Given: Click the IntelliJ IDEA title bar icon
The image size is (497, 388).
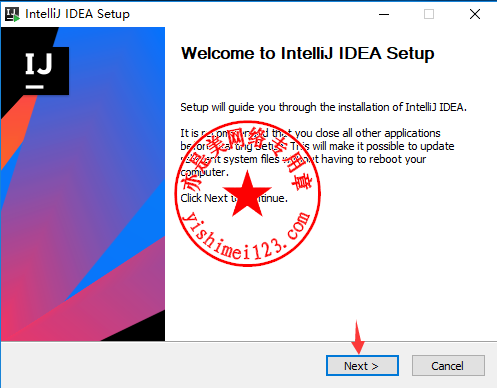Looking at the screenshot, I should point(13,14).
